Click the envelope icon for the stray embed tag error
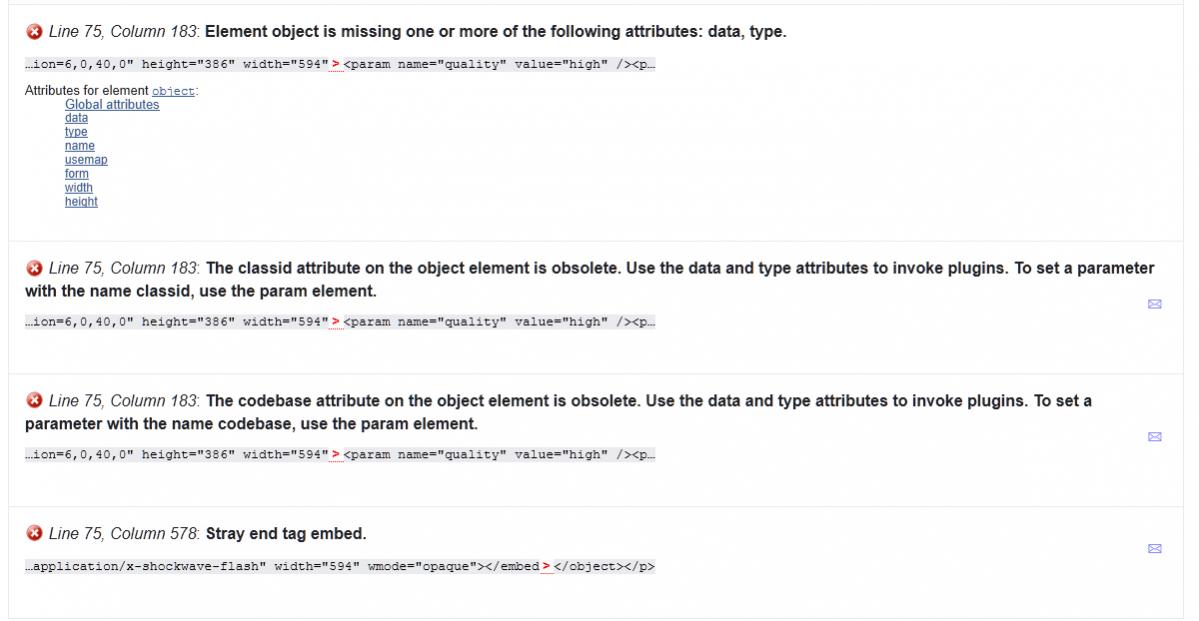Screen dimensions: 1199x621 (x=1154, y=548)
